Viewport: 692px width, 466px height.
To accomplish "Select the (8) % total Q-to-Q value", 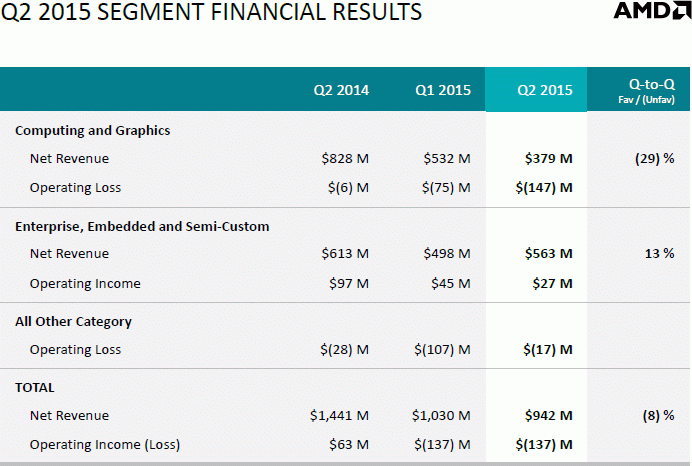I will pos(657,415).
